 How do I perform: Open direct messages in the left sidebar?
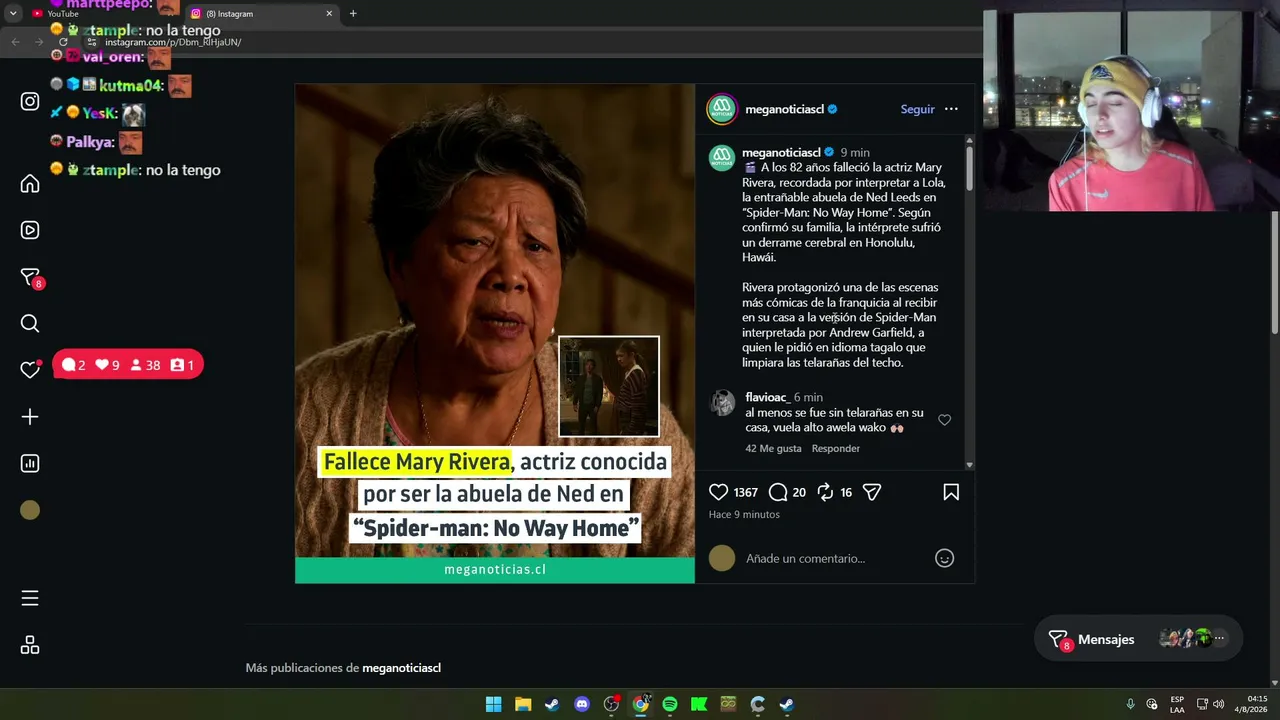pyautogui.click(x=30, y=277)
